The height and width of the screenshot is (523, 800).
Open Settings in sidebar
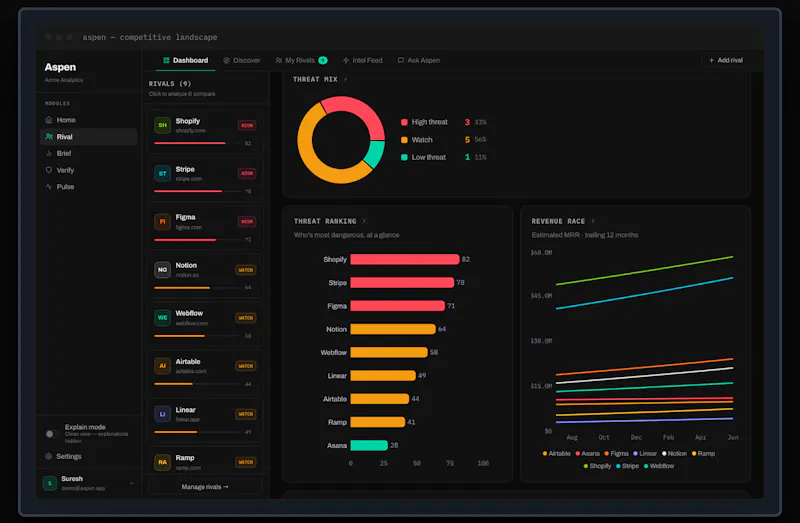[x=63, y=456]
